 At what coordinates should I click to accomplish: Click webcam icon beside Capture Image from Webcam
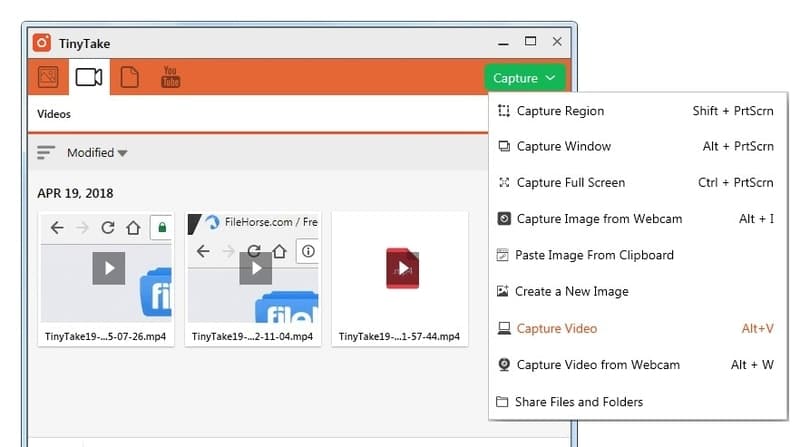[x=504, y=218]
